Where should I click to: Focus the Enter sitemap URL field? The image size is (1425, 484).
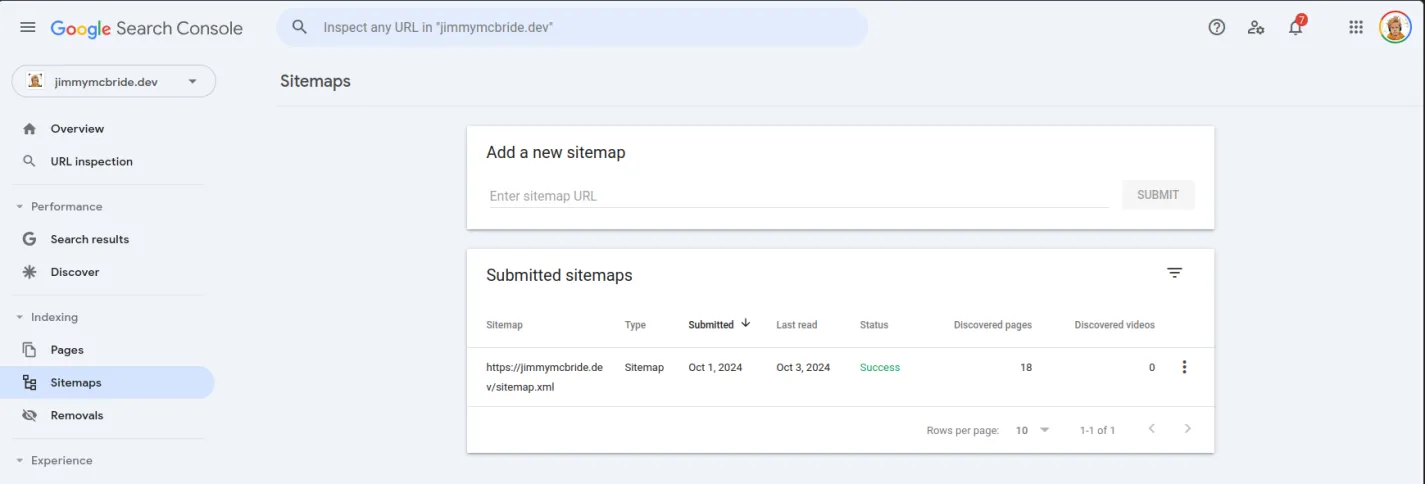coord(798,196)
